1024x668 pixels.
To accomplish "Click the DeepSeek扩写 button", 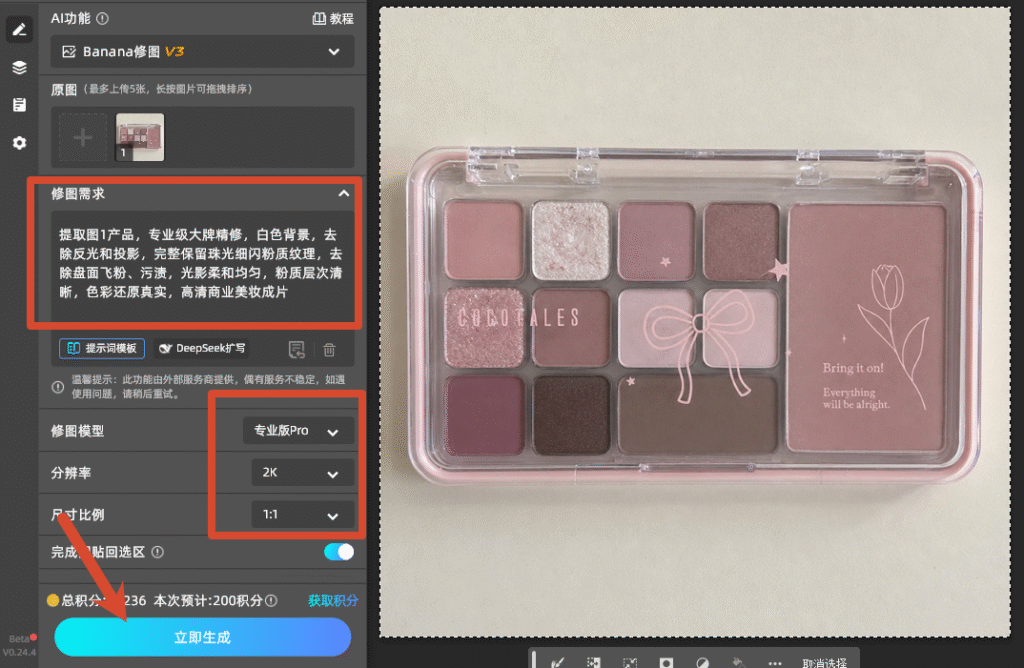I will coord(202,348).
